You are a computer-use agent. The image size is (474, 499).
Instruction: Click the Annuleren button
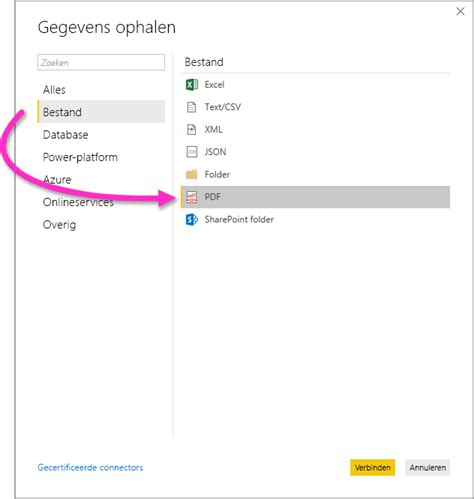click(x=428, y=468)
